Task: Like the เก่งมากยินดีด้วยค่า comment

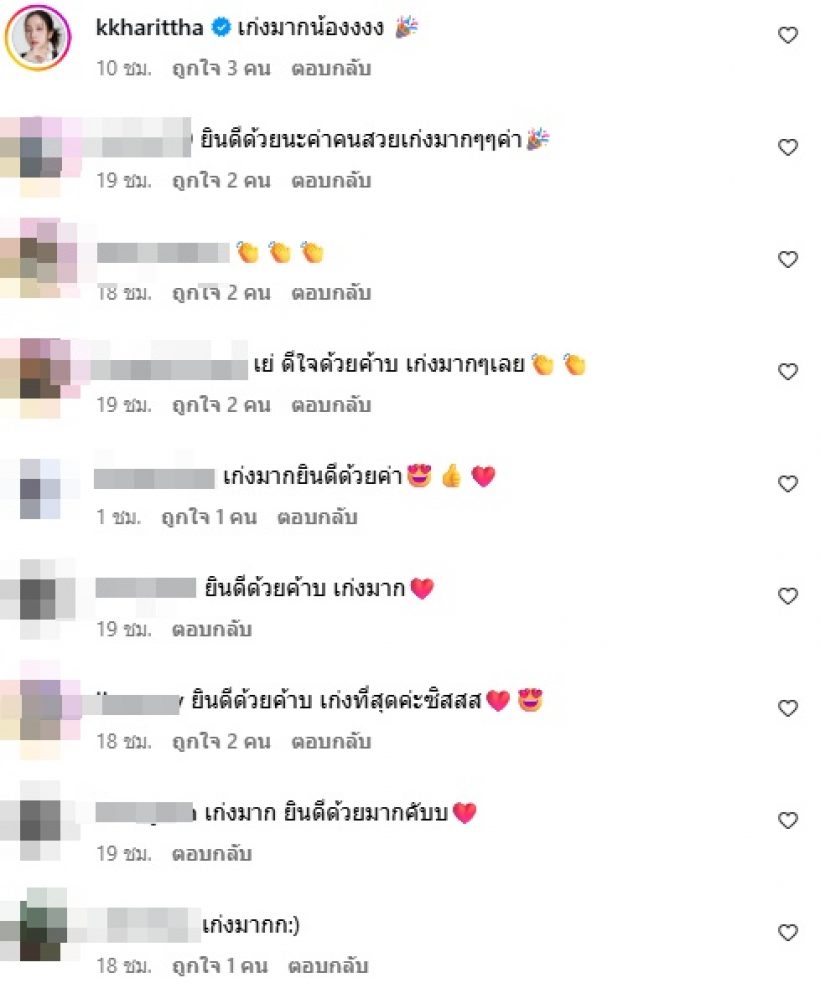Action: pos(787,484)
